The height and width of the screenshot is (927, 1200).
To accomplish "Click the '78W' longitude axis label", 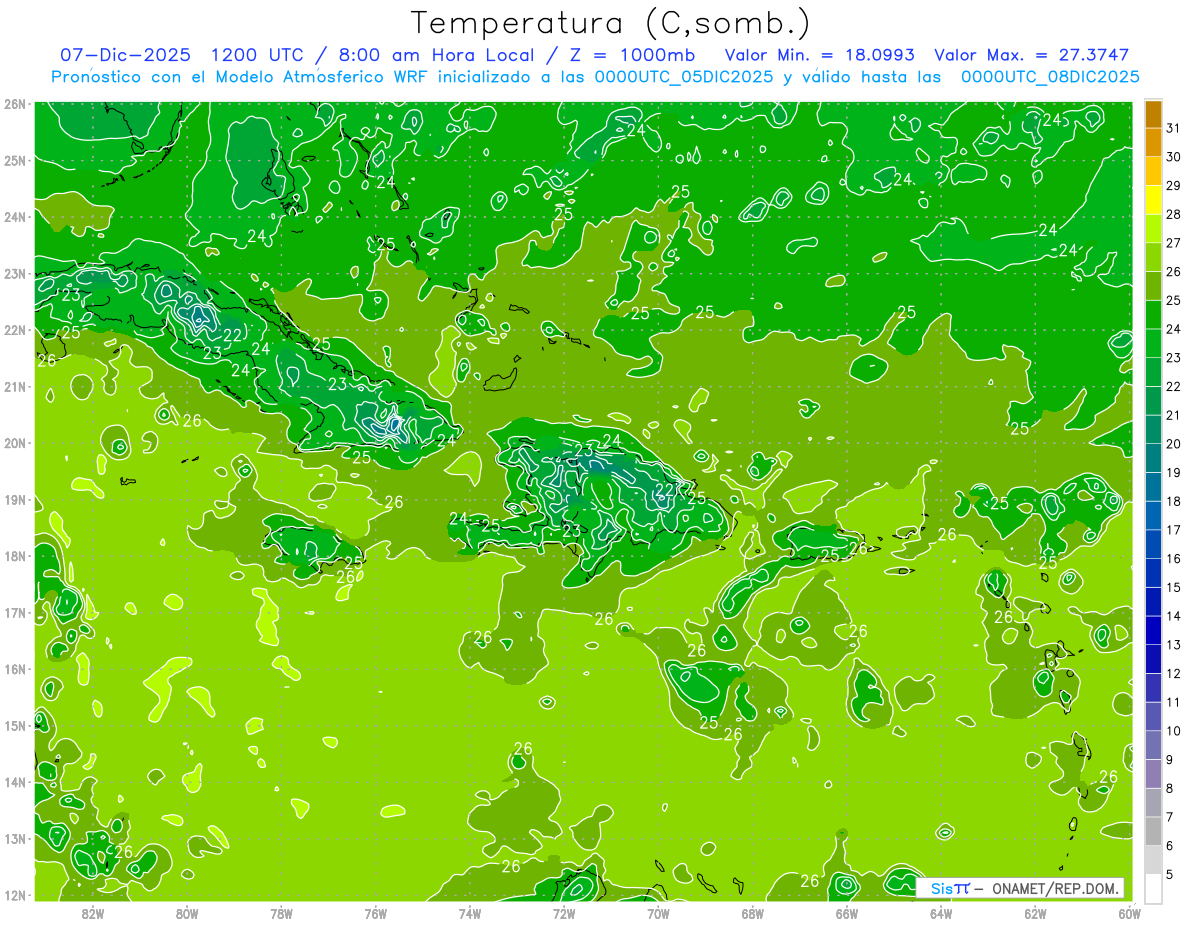I will point(281,913).
